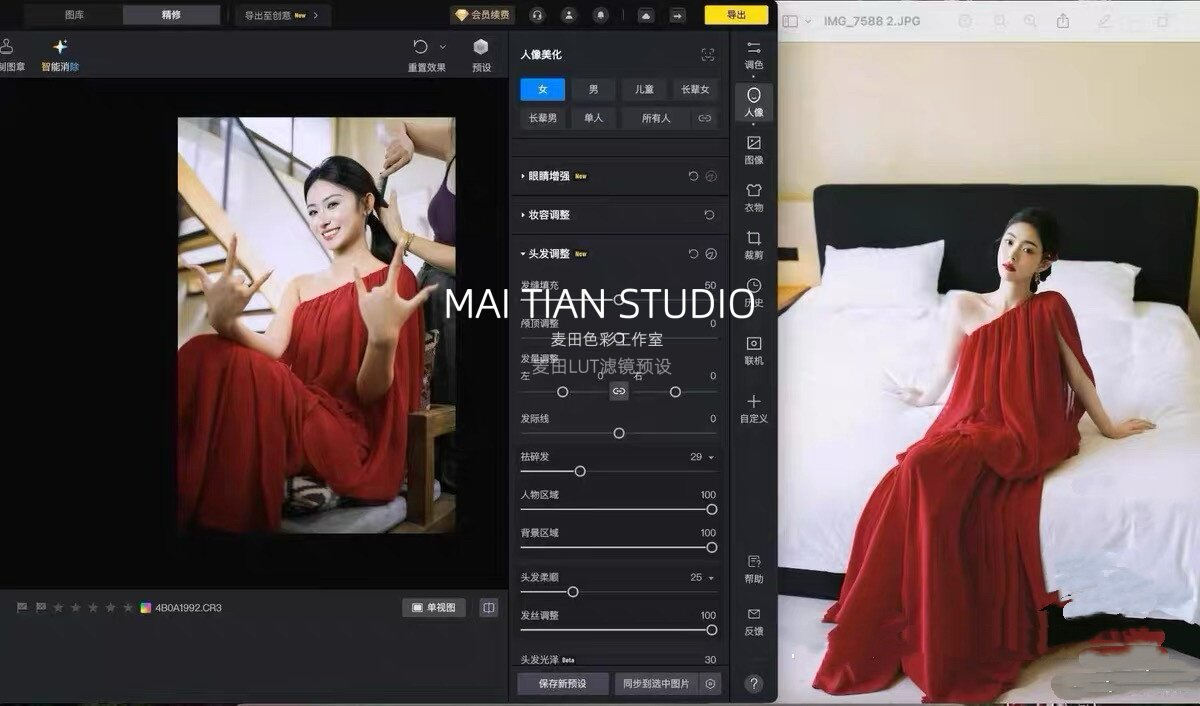The width and height of the screenshot is (1200, 706).
Task: Click the 祛碎发 slider handle
Action: click(580, 471)
